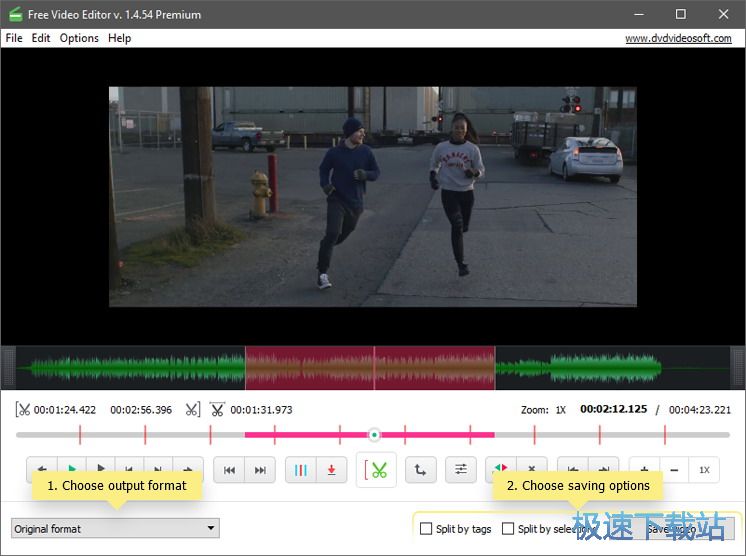
Task: Click the red highlighted waveform selection
Action: tap(370, 368)
